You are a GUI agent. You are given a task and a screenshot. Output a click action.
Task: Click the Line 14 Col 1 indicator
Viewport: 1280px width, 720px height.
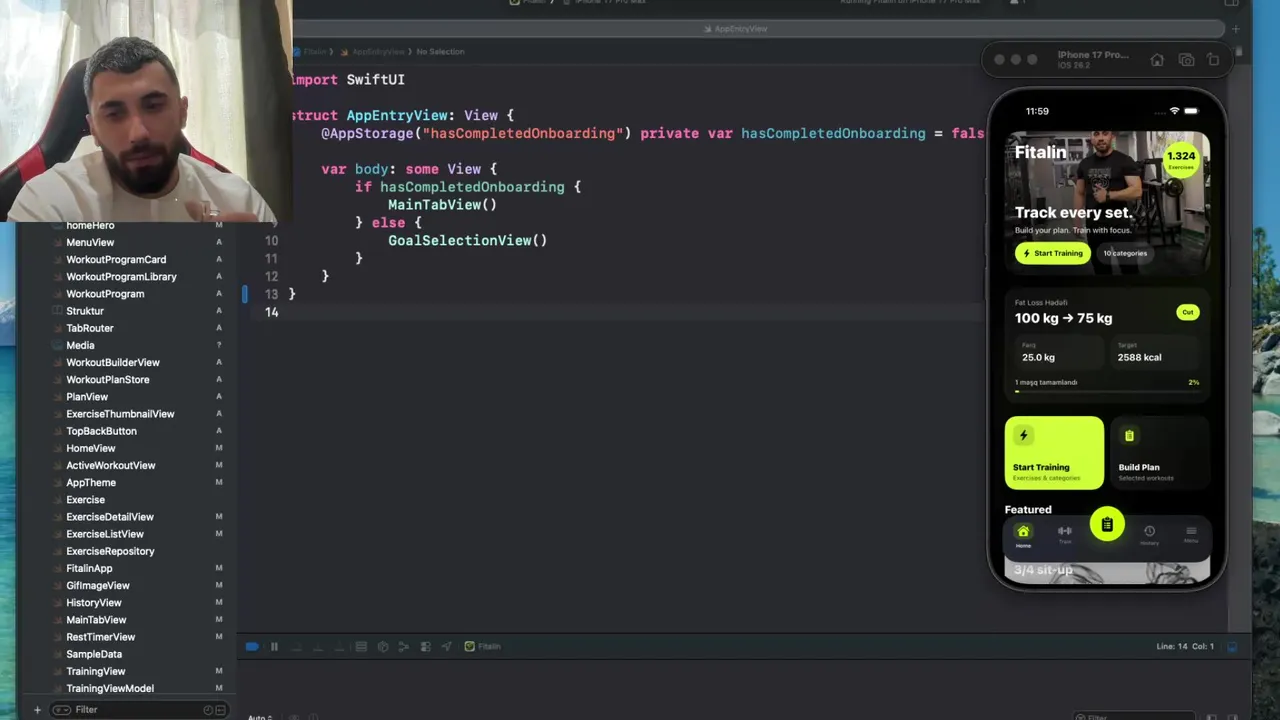point(1185,647)
